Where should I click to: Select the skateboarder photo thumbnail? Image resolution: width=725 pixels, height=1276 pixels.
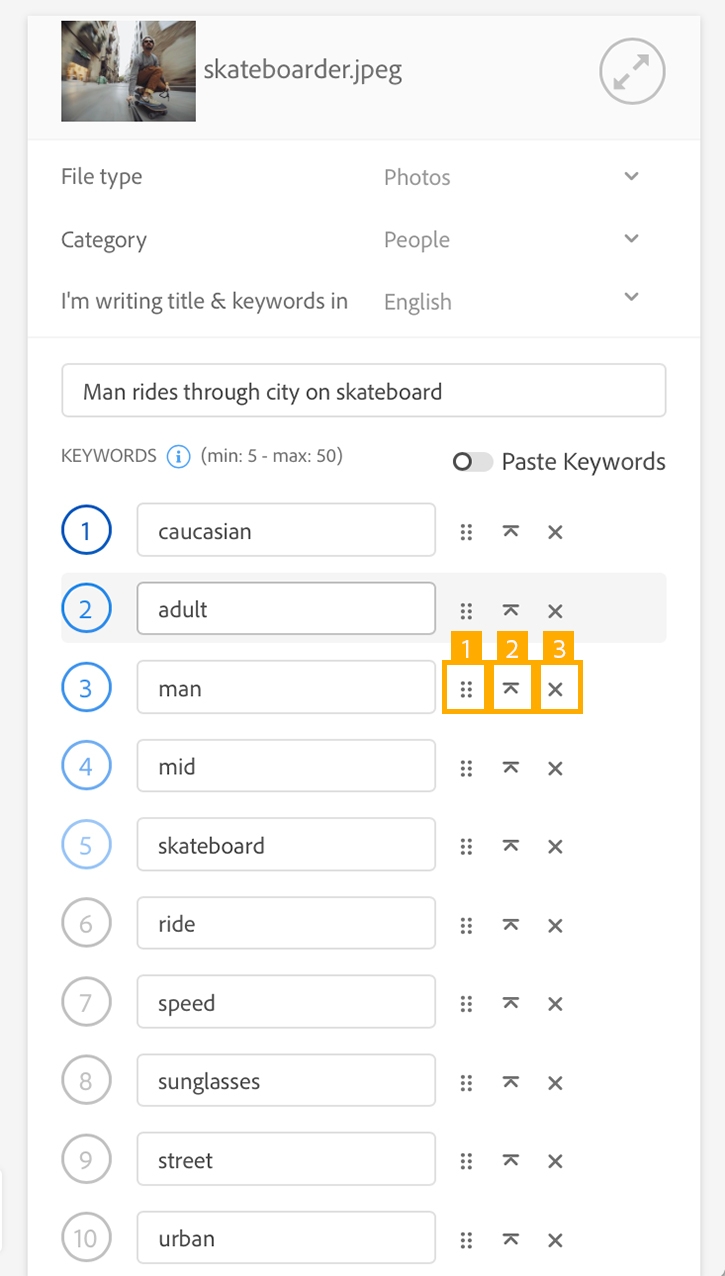pyautogui.click(x=128, y=71)
